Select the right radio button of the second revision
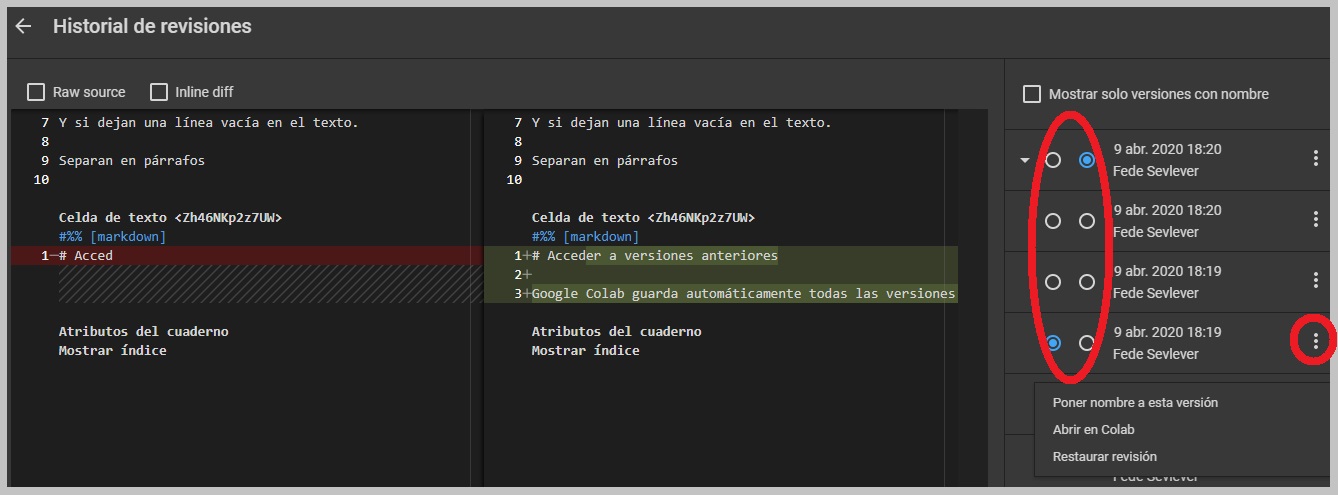This screenshot has width=1338, height=495. 1087,221
